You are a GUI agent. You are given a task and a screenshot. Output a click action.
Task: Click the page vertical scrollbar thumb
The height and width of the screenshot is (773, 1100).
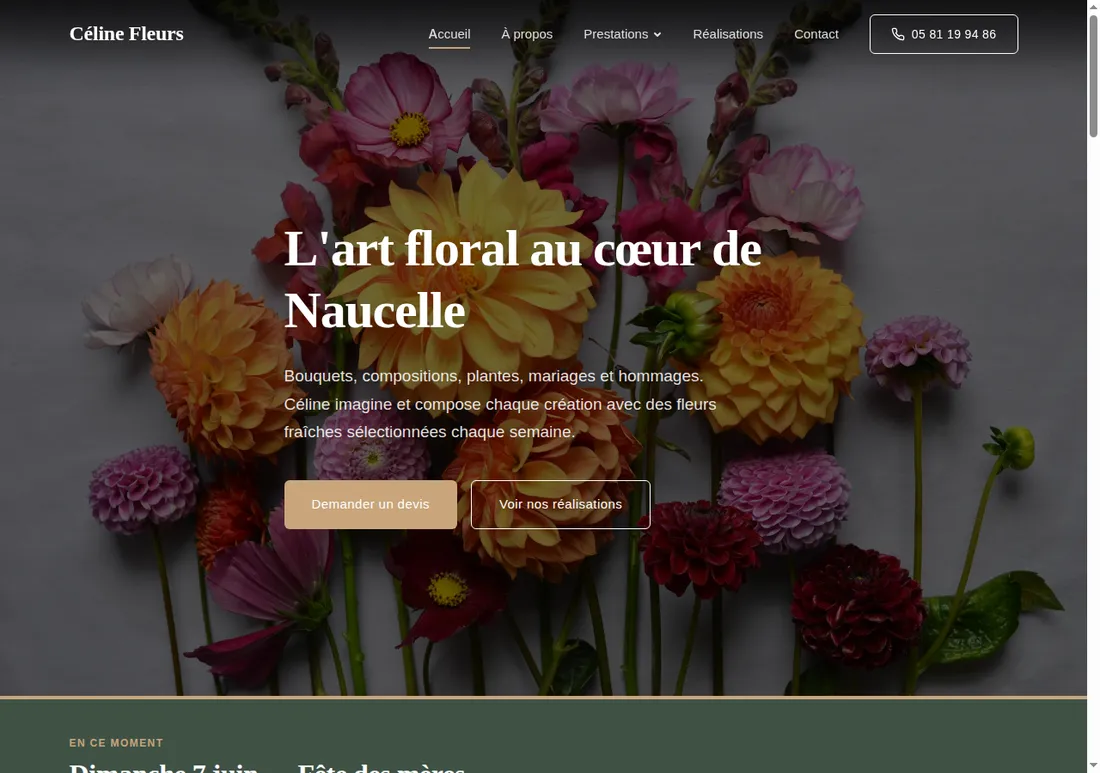click(x=1093, y=76)
